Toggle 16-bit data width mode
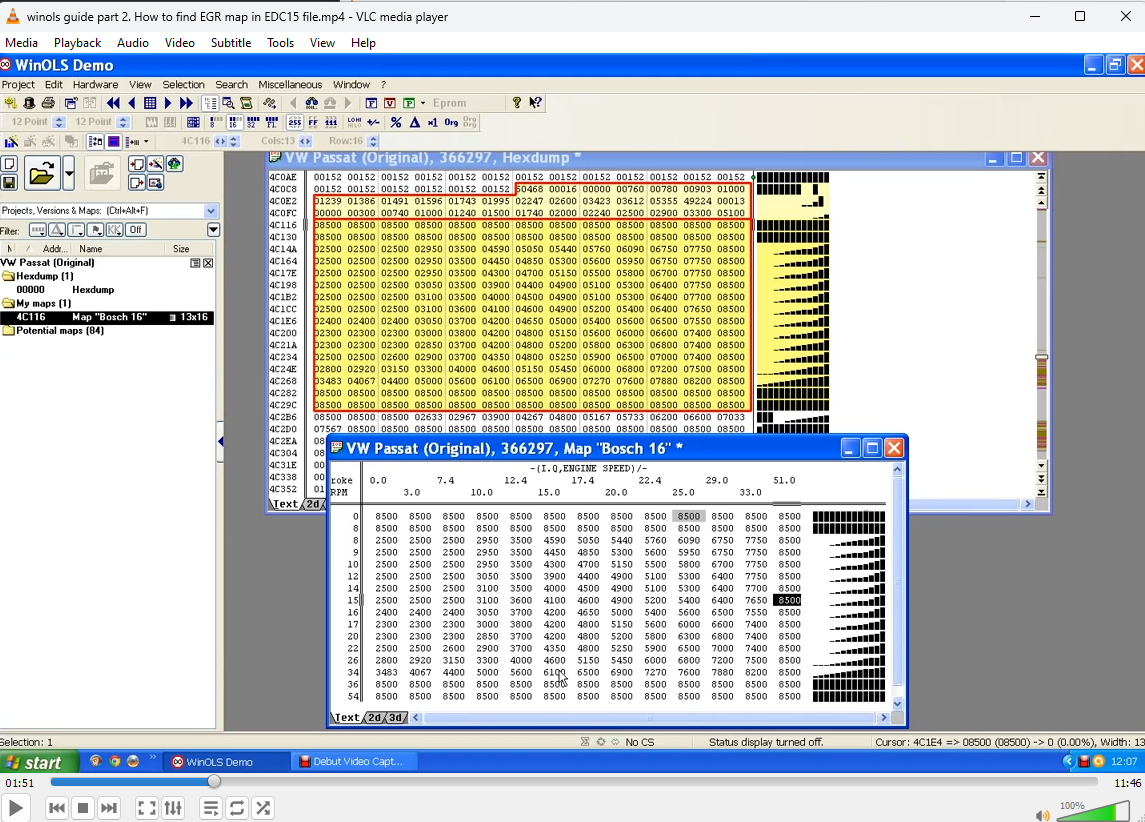The height and width of the screenshot is (822, 1145). 234,122
